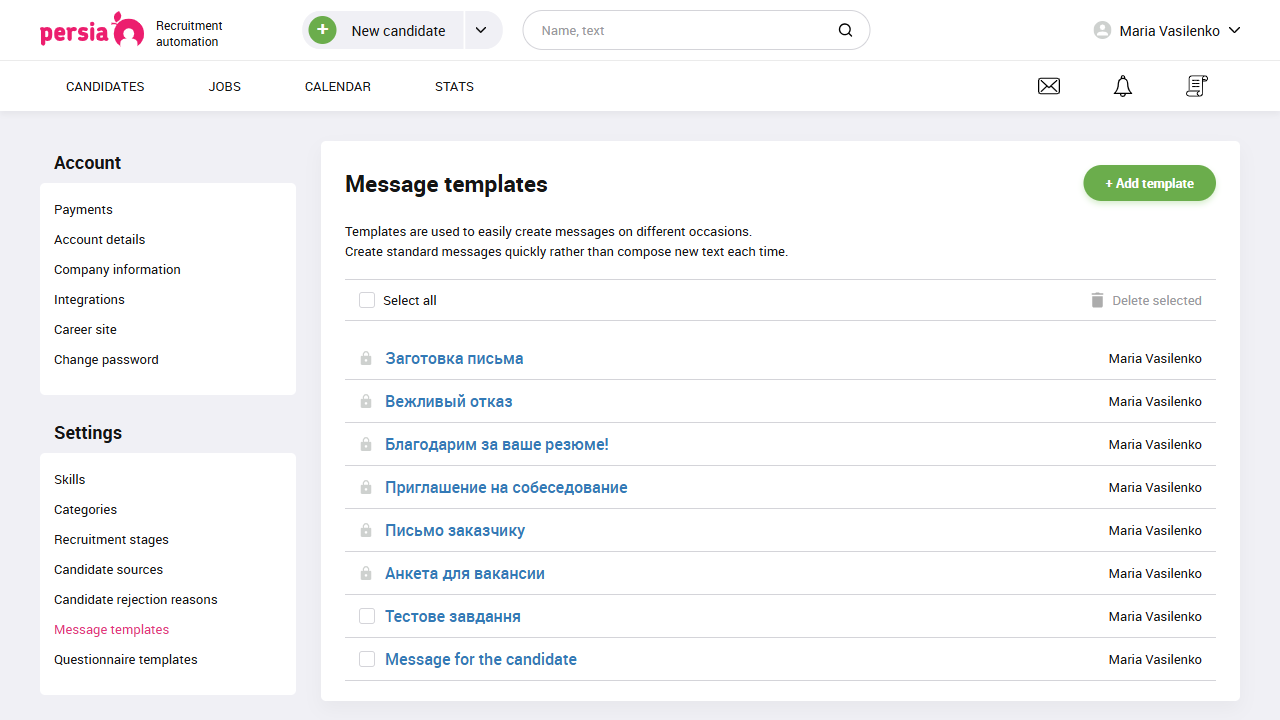Click the lock icon beside Анкета для вакансии
Viewport: 1280px width, 720px height.
click(366, 573)
